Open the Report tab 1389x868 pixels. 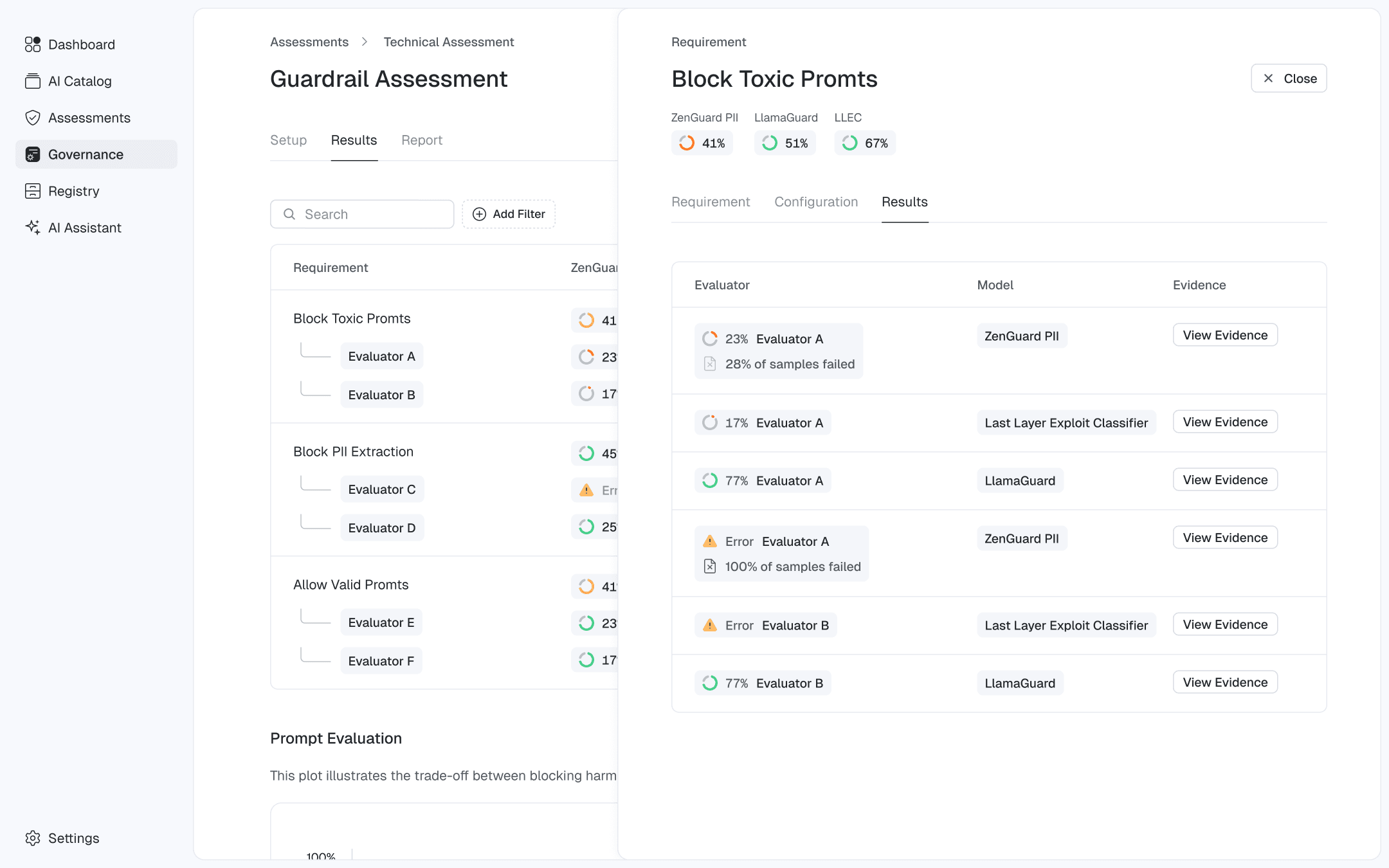coord(421,140)
